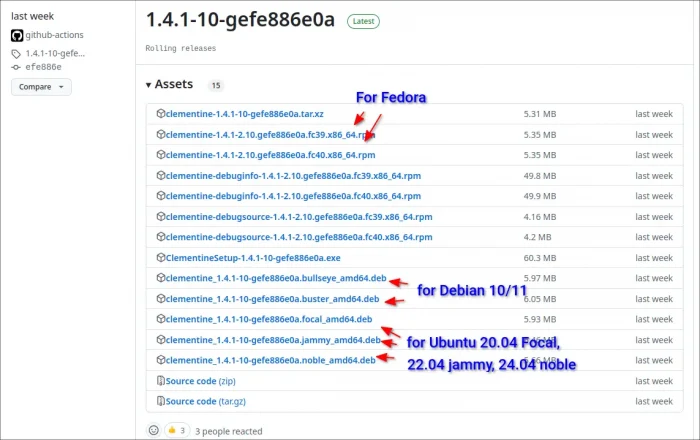Click the 49.9 MB size value

click(x=540, y=196)
